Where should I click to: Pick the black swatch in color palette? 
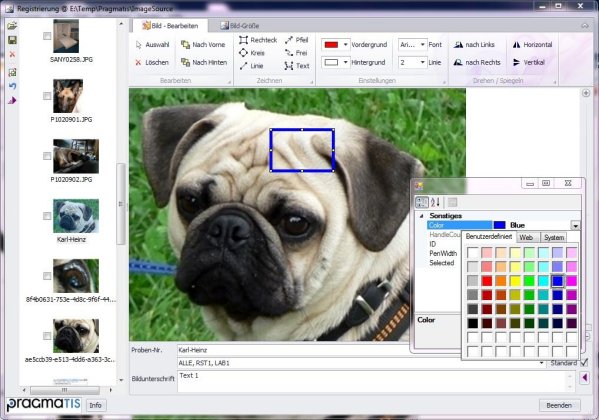pos(473,323)
